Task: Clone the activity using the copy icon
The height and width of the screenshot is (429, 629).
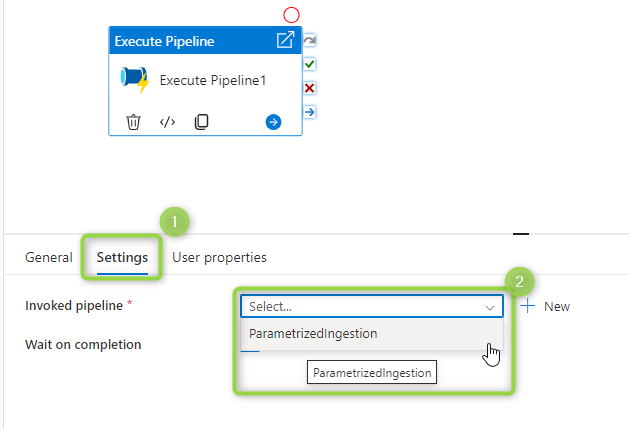Action: coord(201,122)
